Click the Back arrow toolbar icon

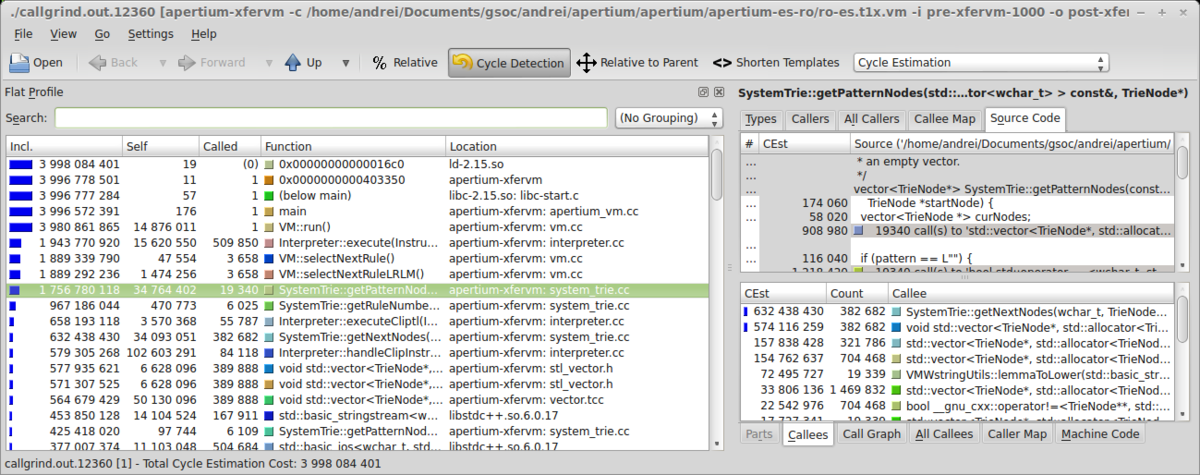[98, 63]
